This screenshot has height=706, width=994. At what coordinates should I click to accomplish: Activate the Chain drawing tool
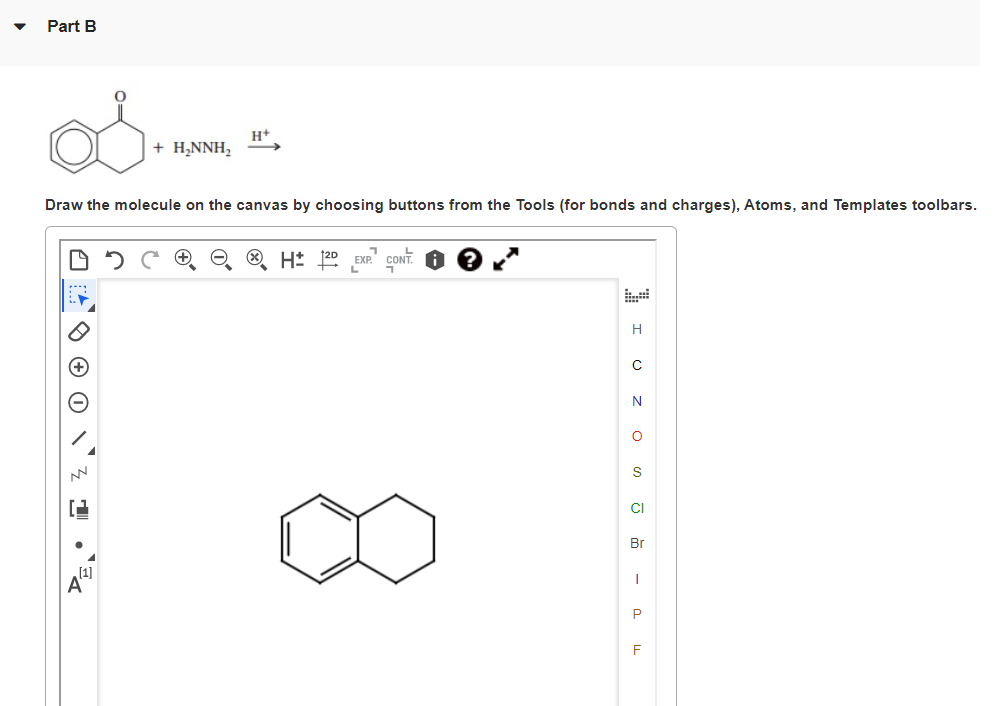tap(77, 473)
